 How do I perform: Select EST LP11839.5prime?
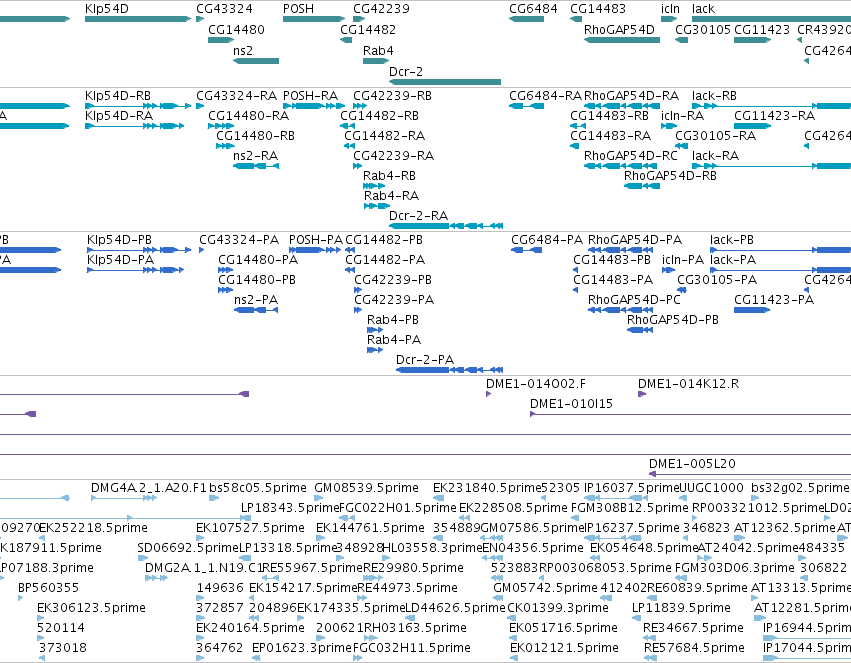point(681,608)
